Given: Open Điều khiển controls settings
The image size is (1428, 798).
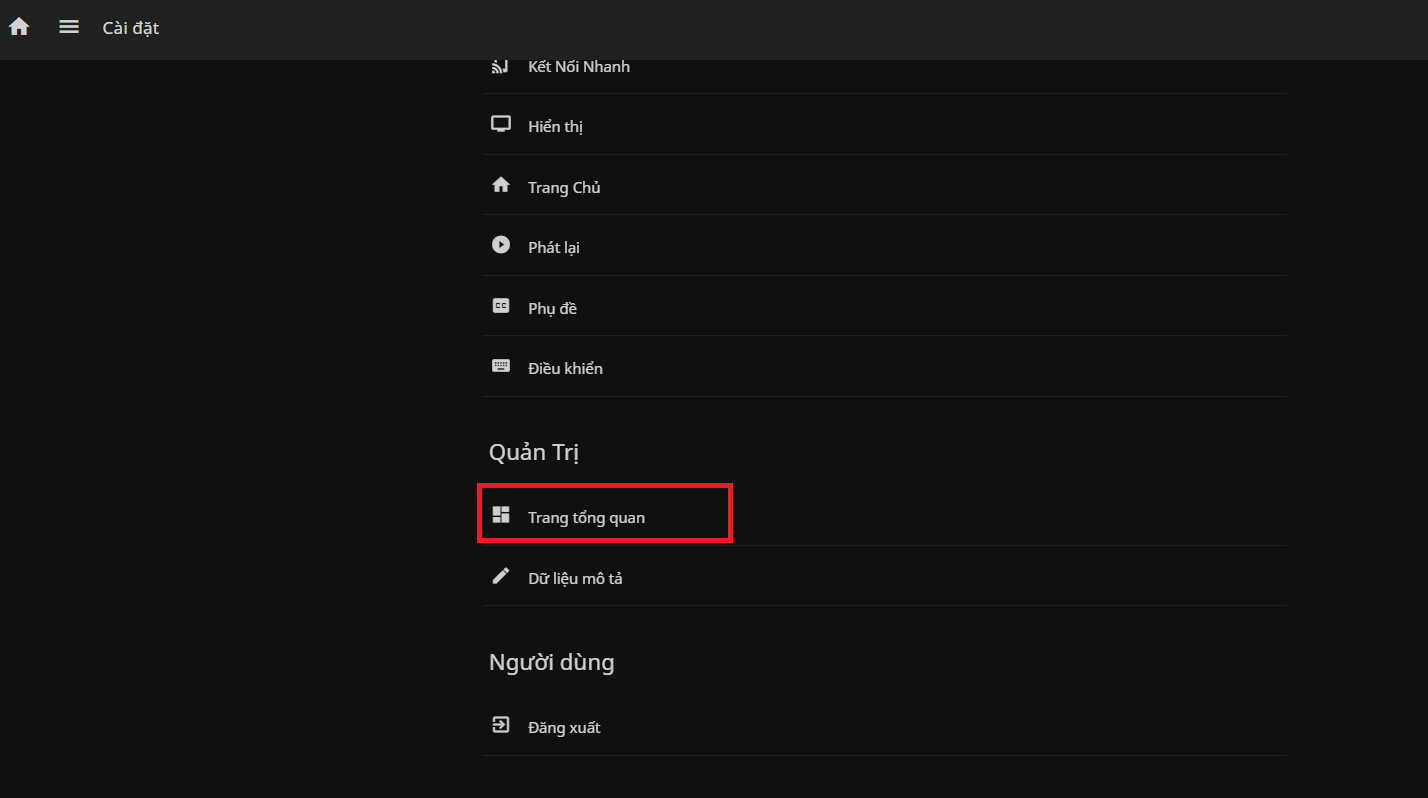Looking at the screenshot, I should (885, 367).
